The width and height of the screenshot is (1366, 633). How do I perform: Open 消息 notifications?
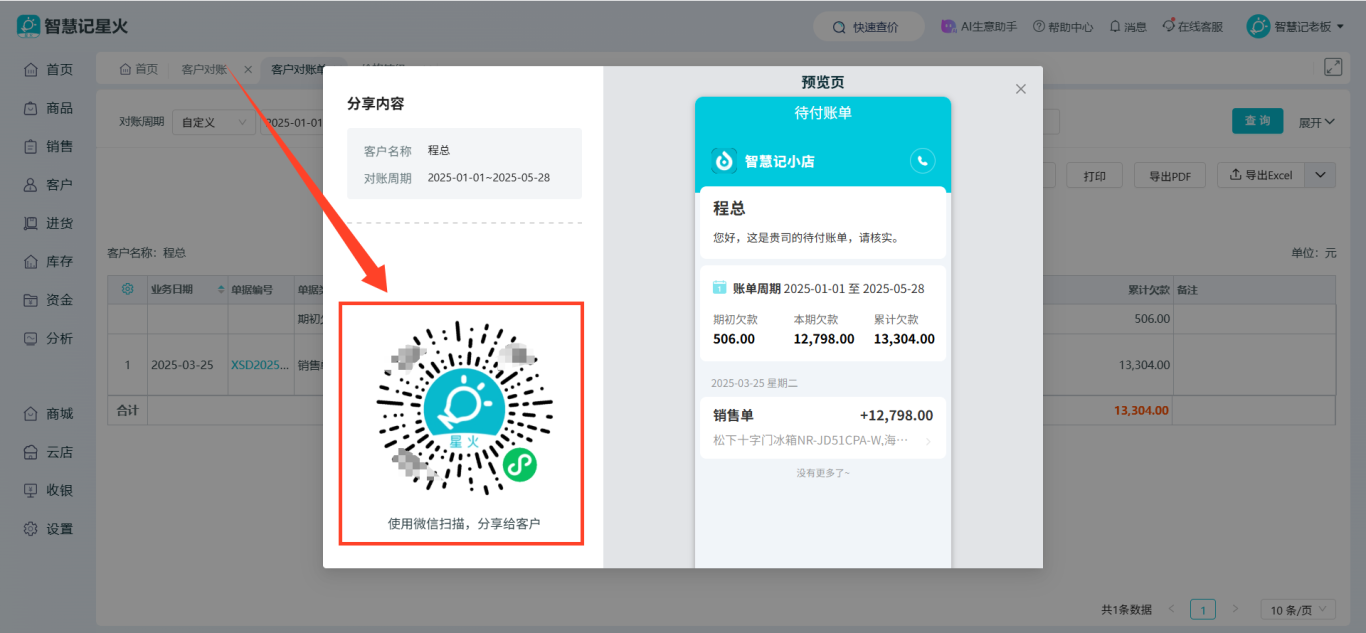point(1128,27)
